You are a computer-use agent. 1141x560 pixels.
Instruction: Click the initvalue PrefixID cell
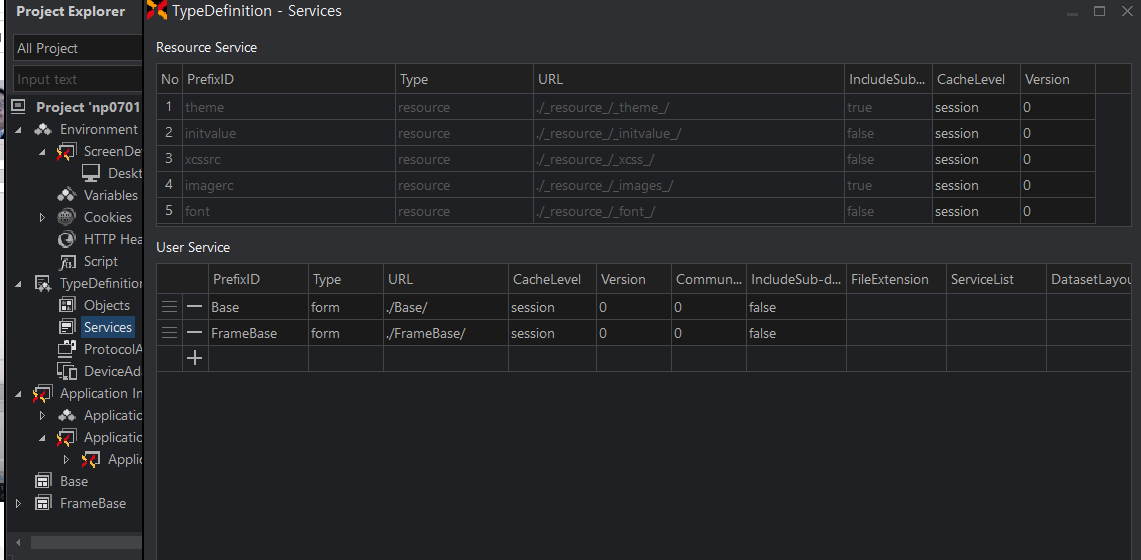pyautogui.click(x=288, y=134)
